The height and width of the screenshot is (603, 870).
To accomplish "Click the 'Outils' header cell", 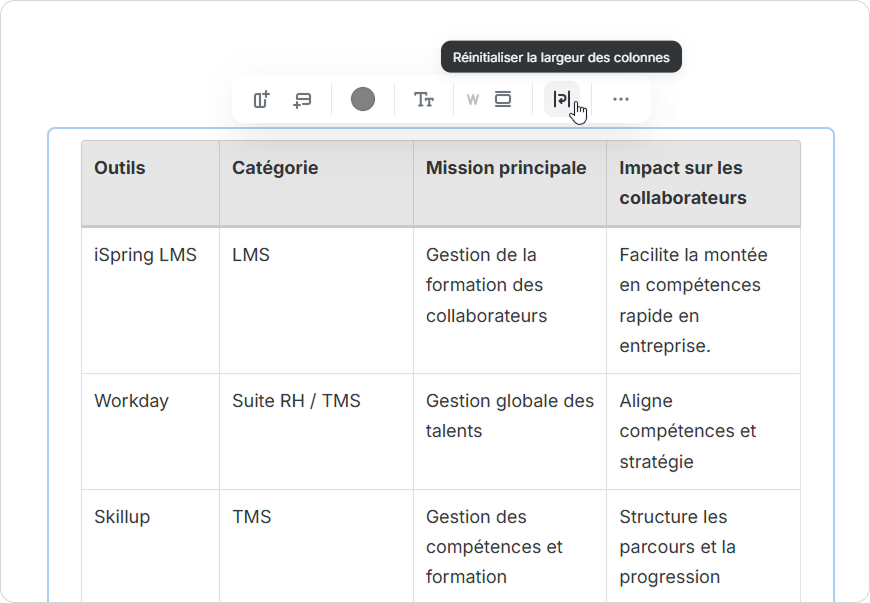I will click(x=120, y=168).
